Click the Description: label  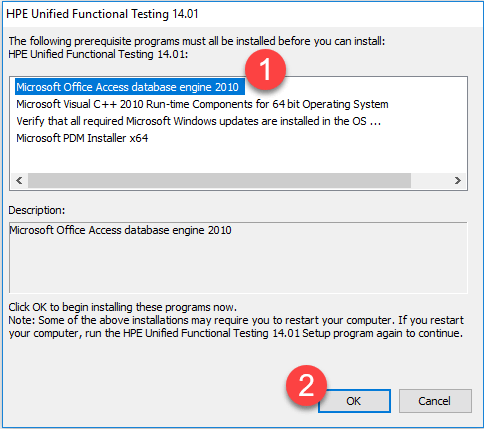click(x=37, y=210)
